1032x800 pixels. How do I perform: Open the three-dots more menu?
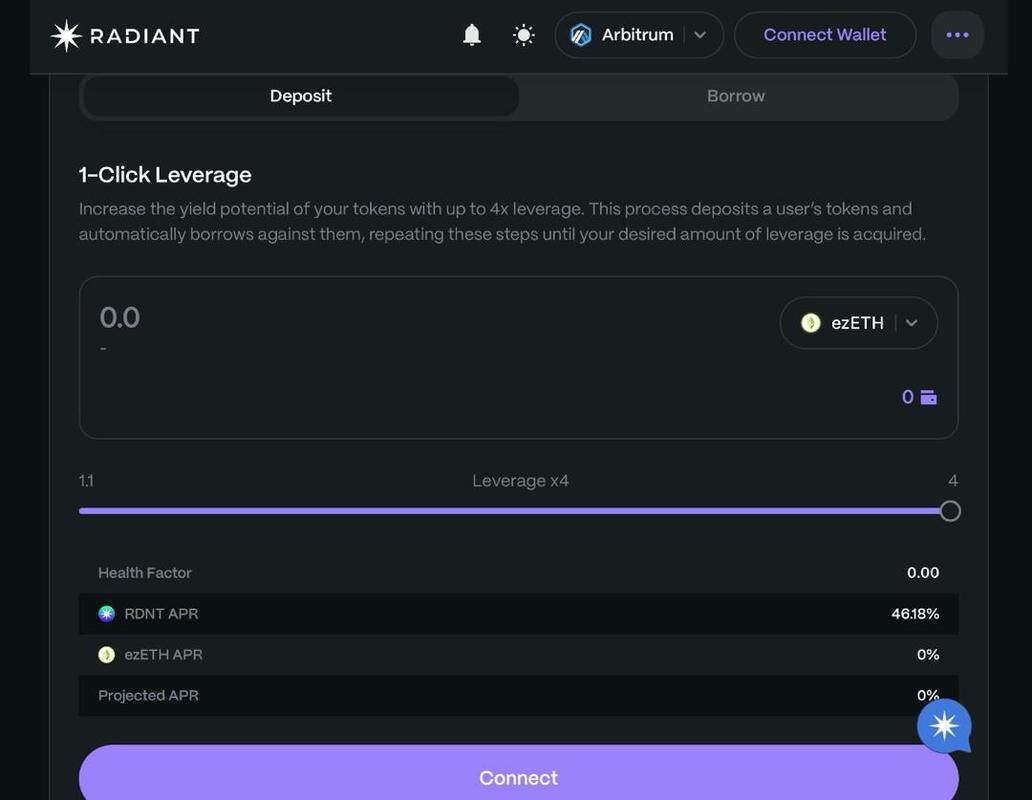(957, 35)
